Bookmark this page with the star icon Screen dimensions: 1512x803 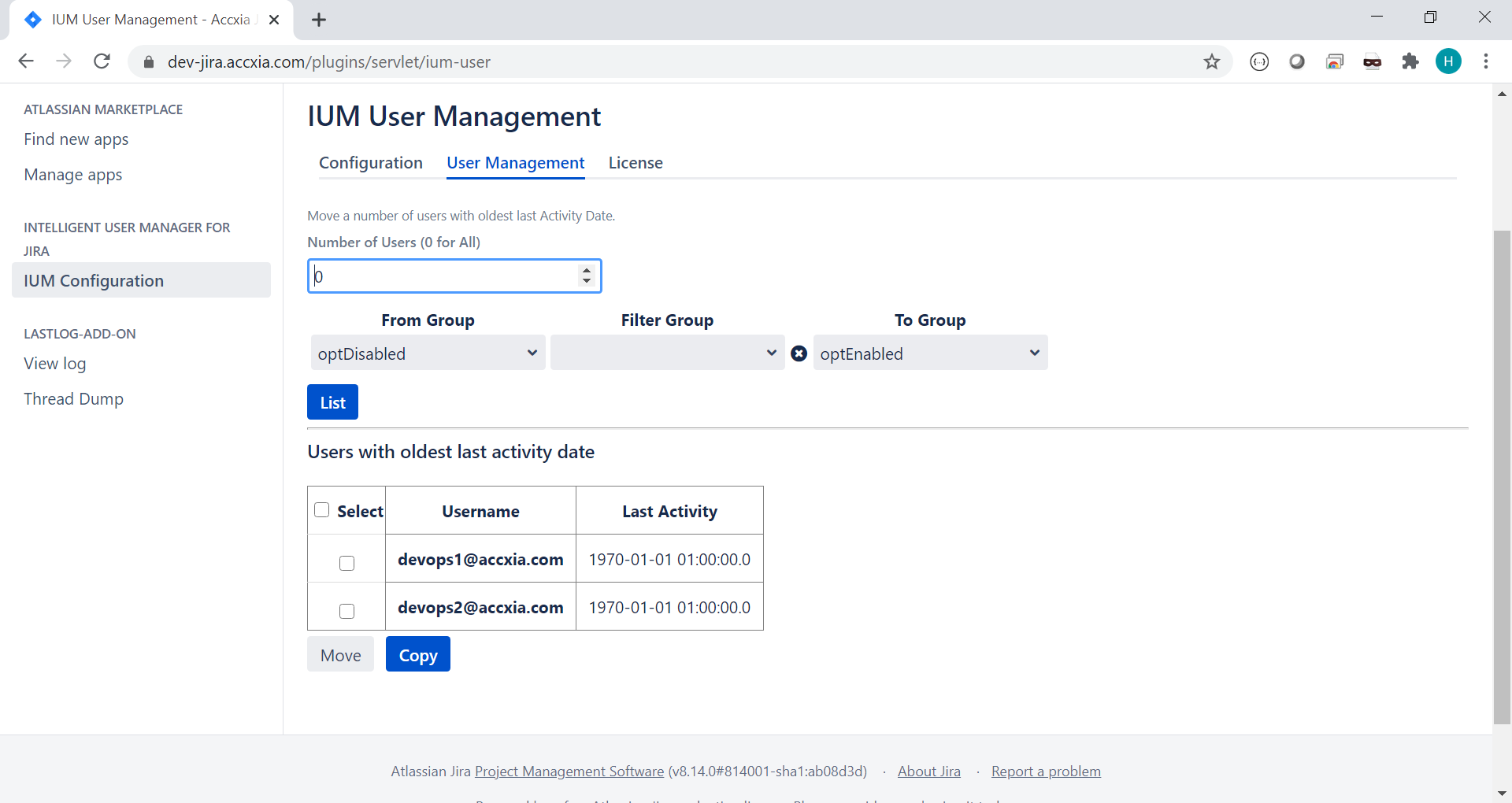click(x=1211, y=61)
